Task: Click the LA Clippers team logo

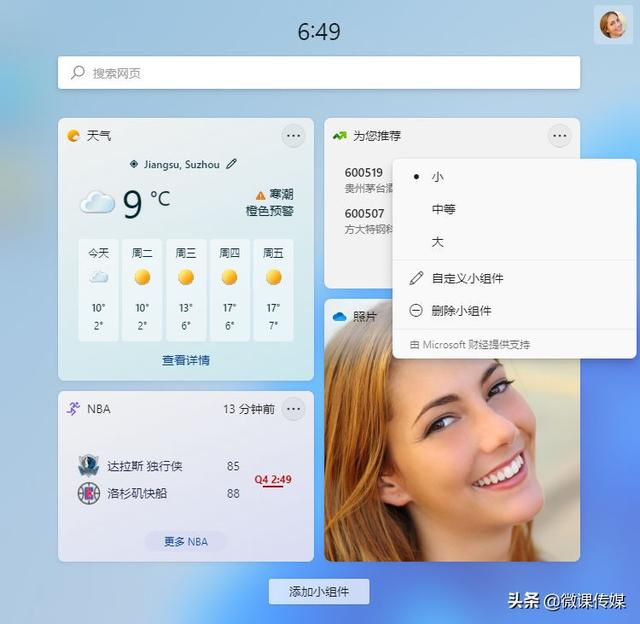Action: click(x=89, y=493)
